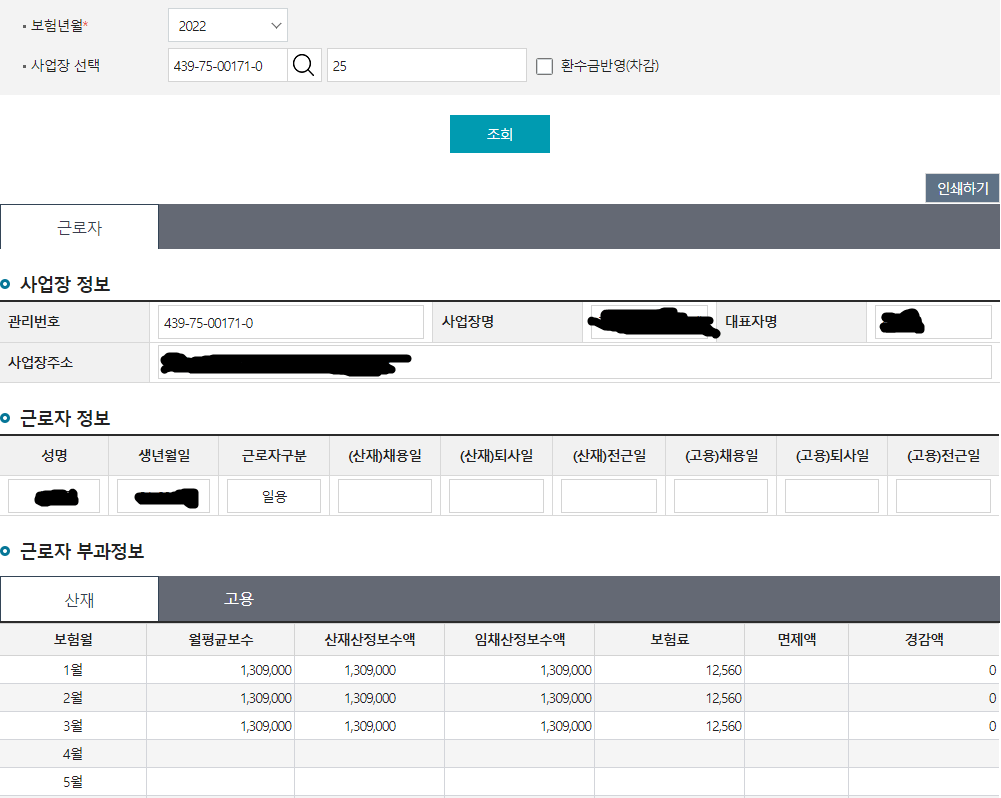Click the empty (고용)전근일 field
The height and width of the screenshot is (798, 1001).
click(x=943, y=496)
